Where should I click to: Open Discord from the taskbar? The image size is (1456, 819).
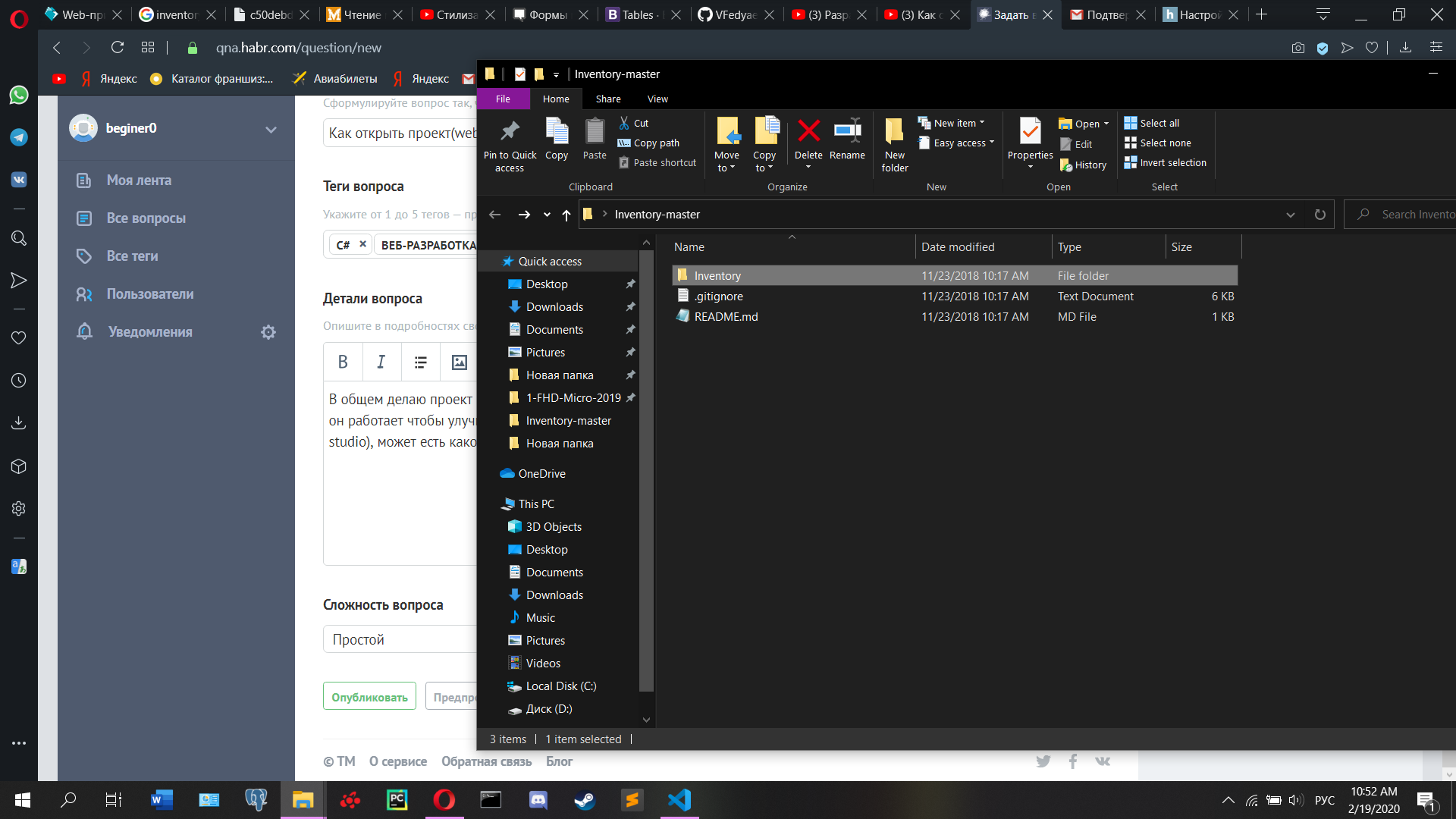point(538,799)
